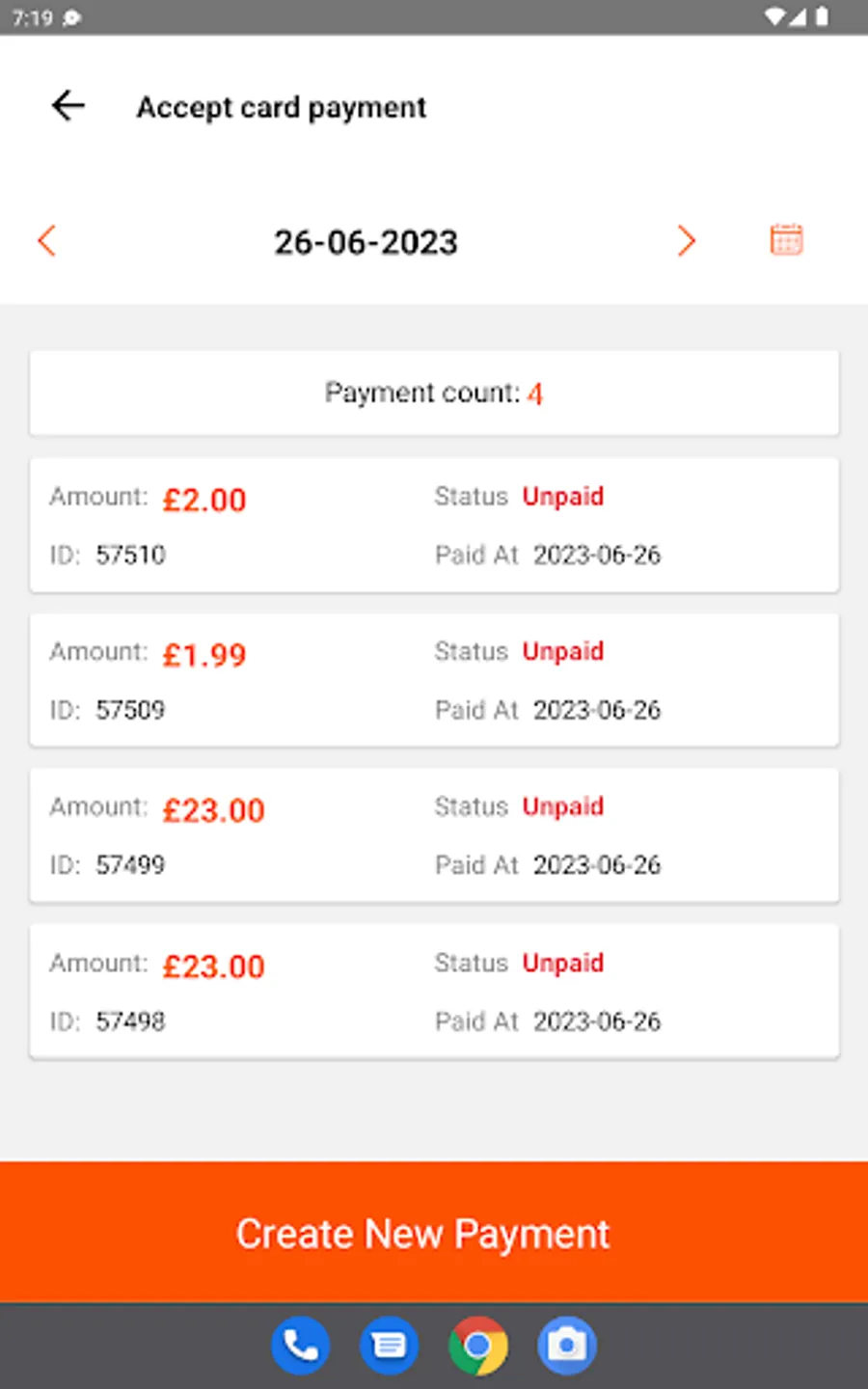Tap the Payment count card
868x1389 pixels.
(434, 393)
